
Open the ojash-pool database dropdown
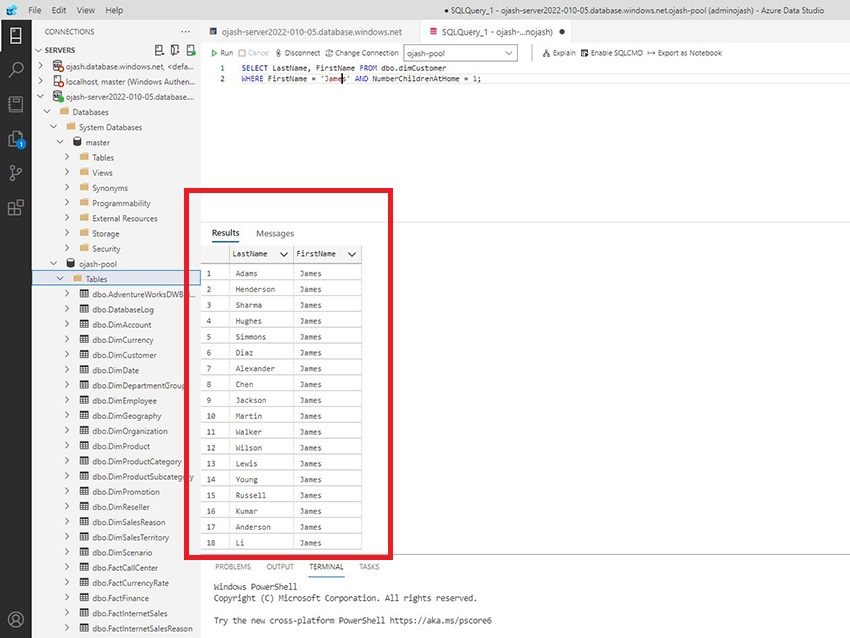point(460,53)
